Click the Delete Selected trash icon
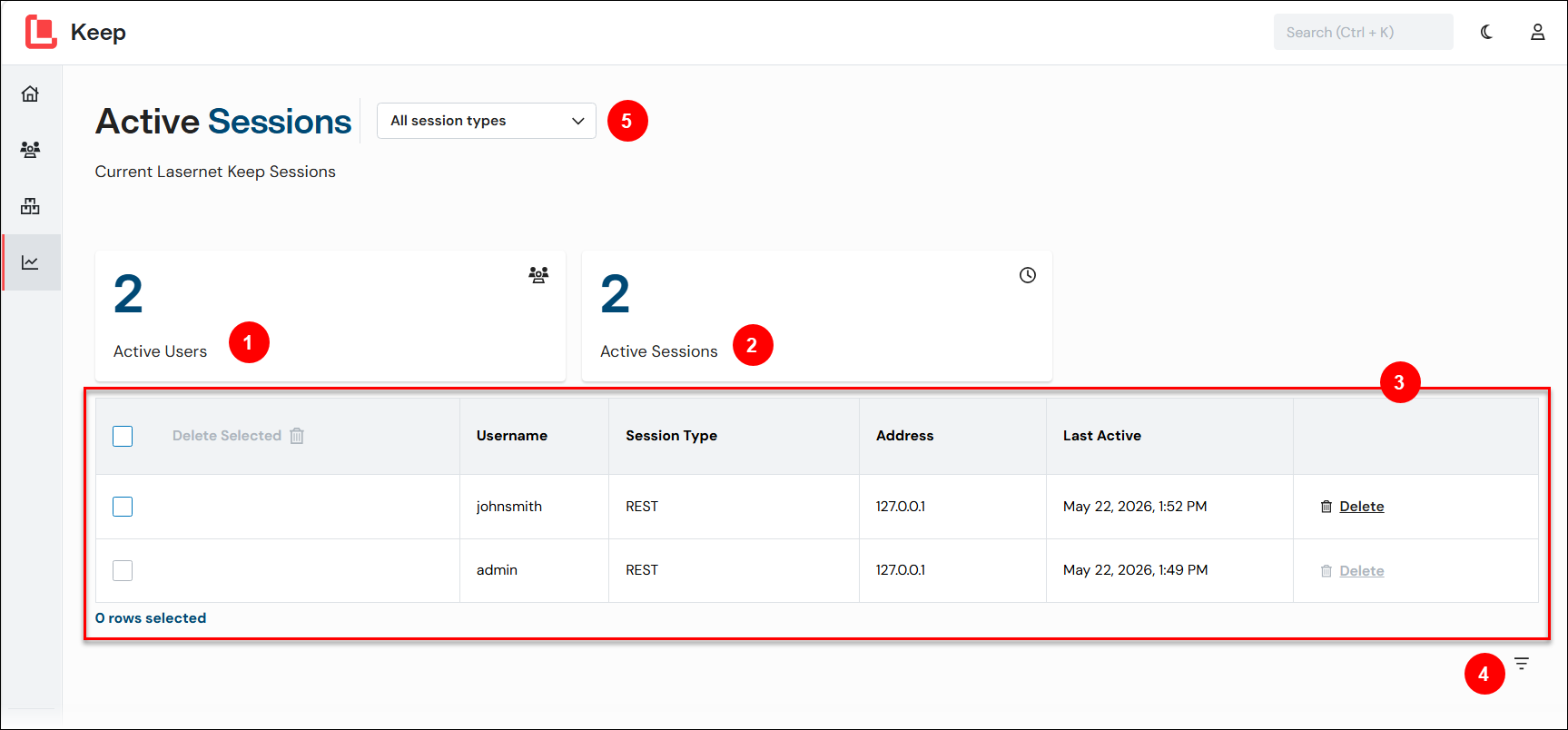The image size is (1568, 730). pos(297,436)
